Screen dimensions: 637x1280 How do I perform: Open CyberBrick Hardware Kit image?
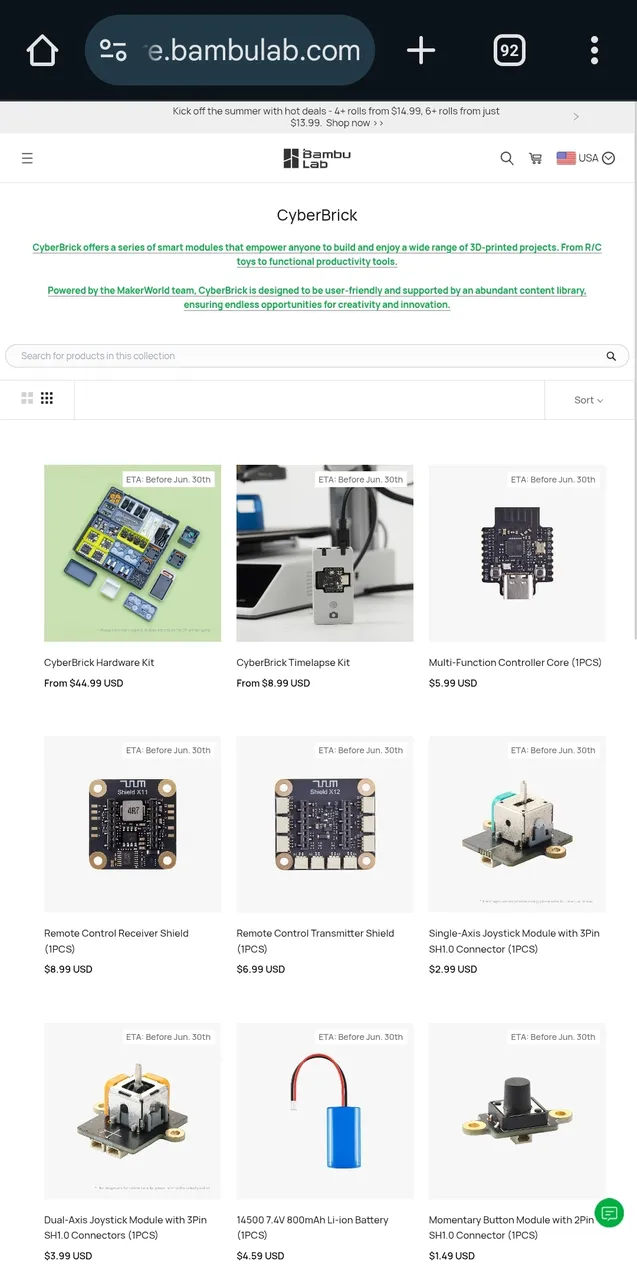pos(132,553)
